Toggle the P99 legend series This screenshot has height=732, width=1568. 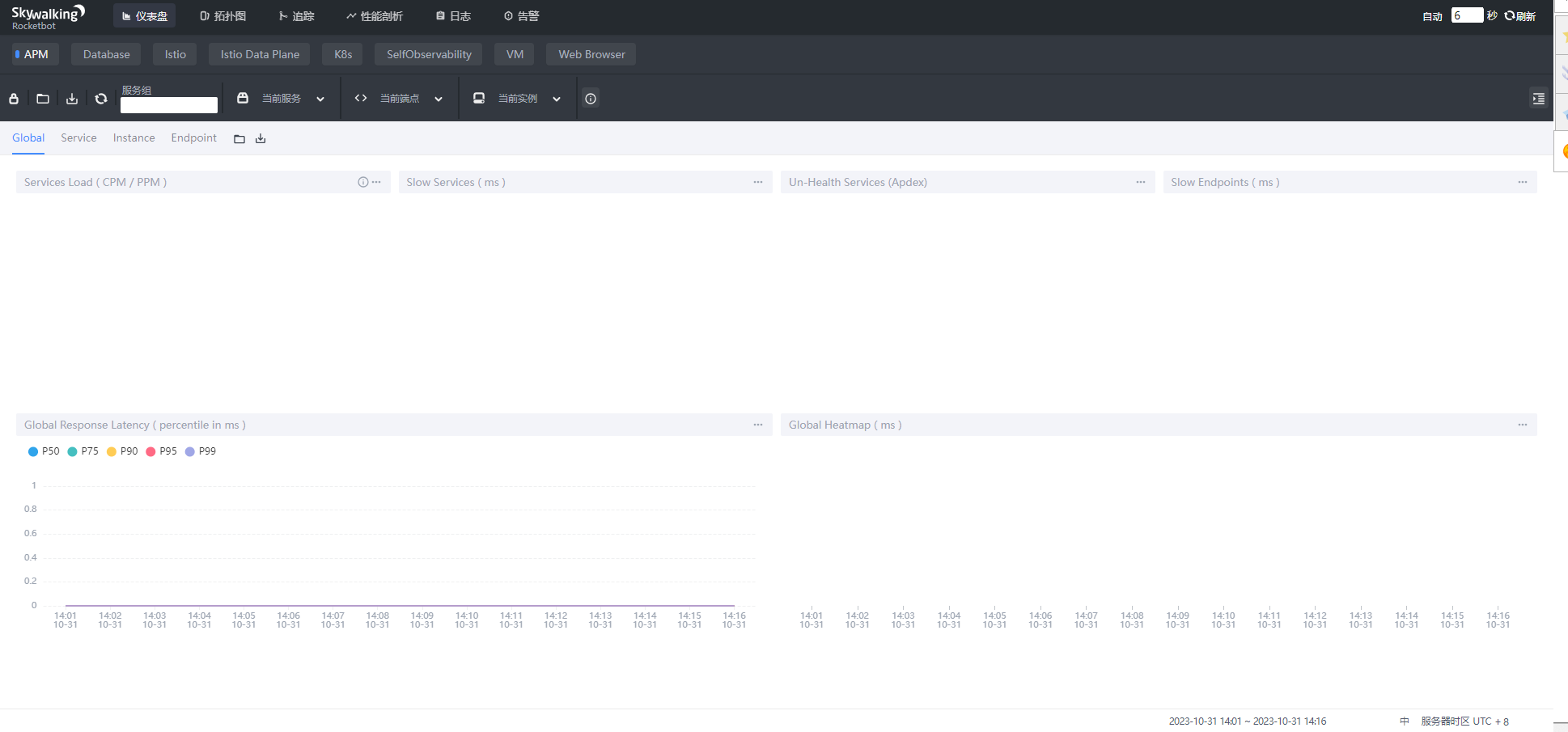click(201, 451)
